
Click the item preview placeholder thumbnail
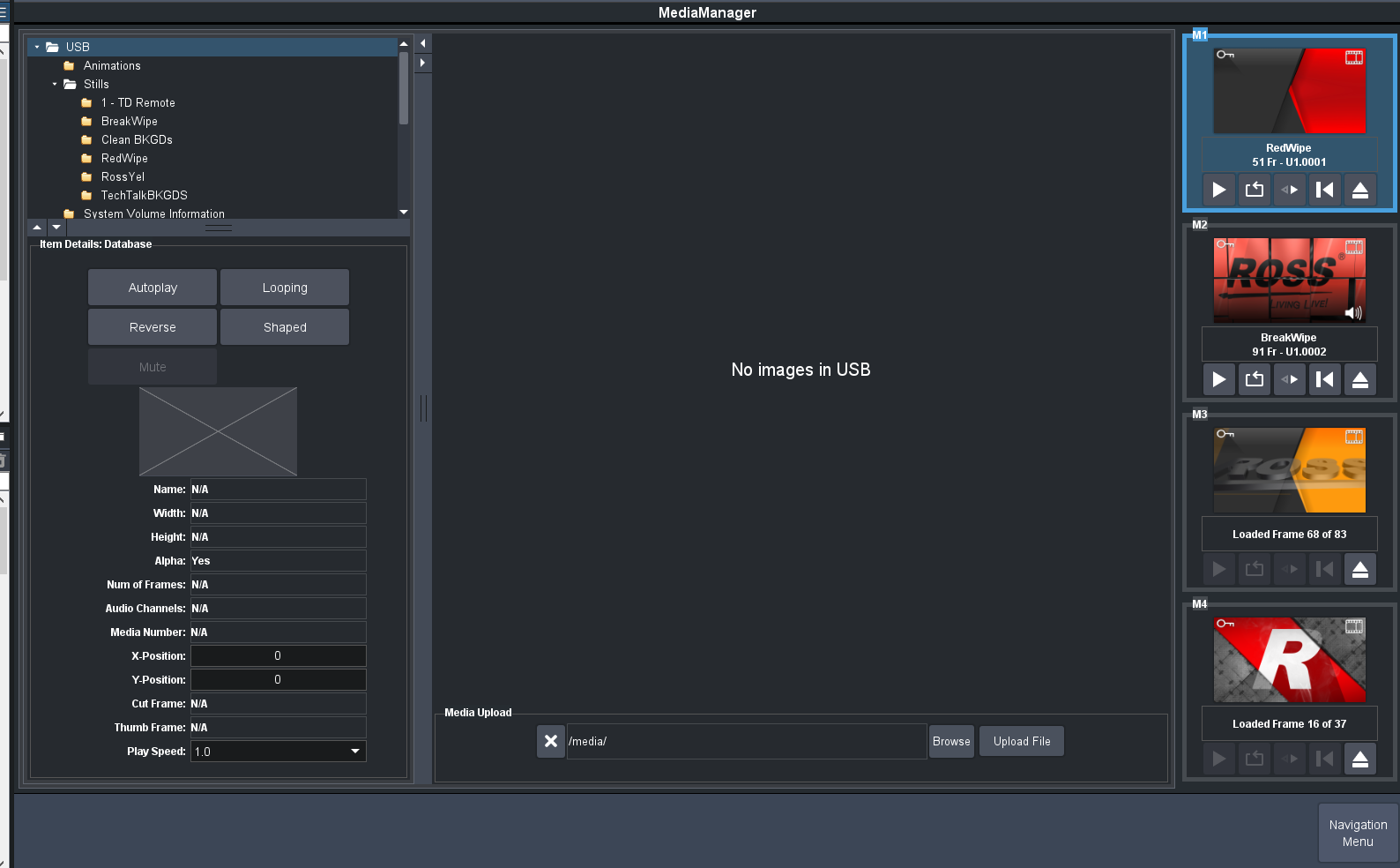(218, 431)
